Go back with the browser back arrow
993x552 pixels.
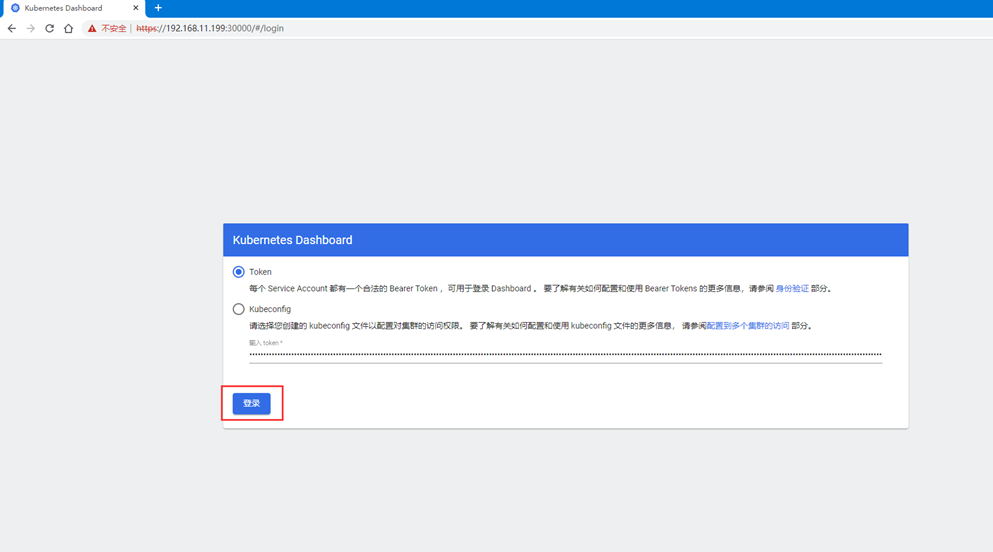click(12, 28)
